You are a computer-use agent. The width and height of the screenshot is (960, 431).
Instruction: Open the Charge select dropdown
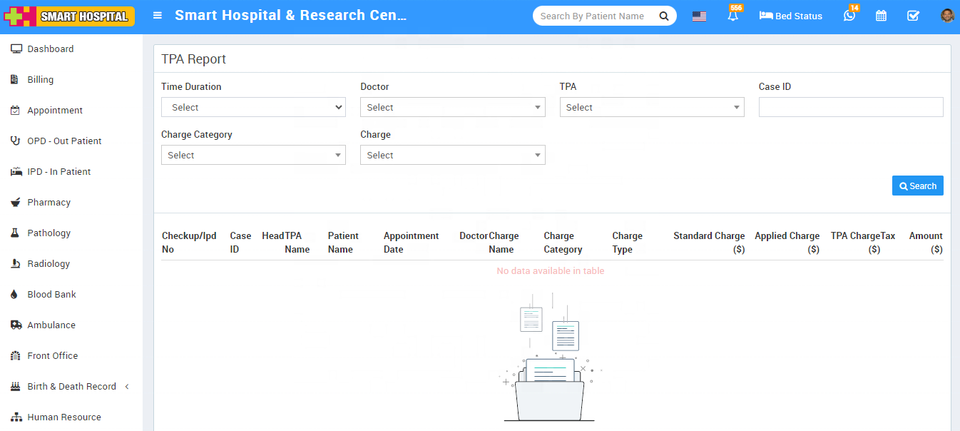click(452, 155)
